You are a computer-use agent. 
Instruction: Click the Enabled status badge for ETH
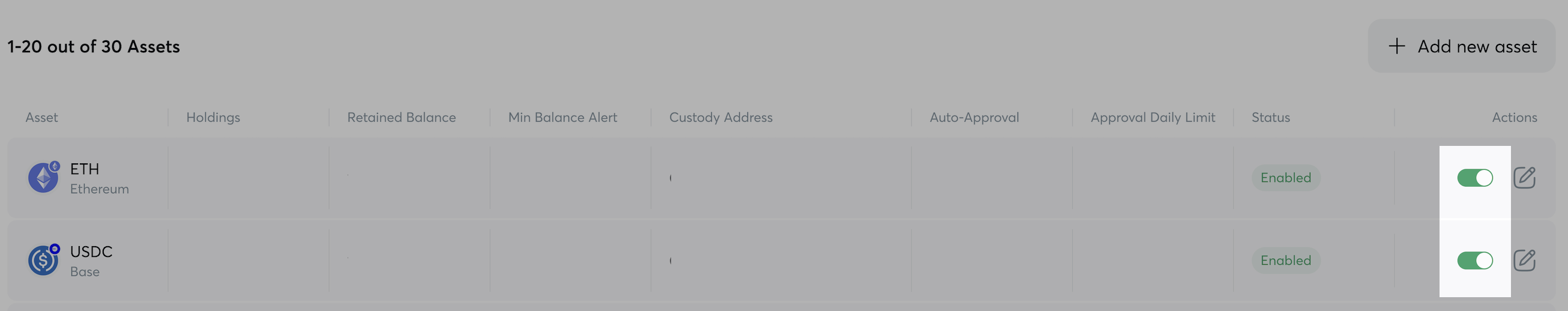(x=1286, y=178)
